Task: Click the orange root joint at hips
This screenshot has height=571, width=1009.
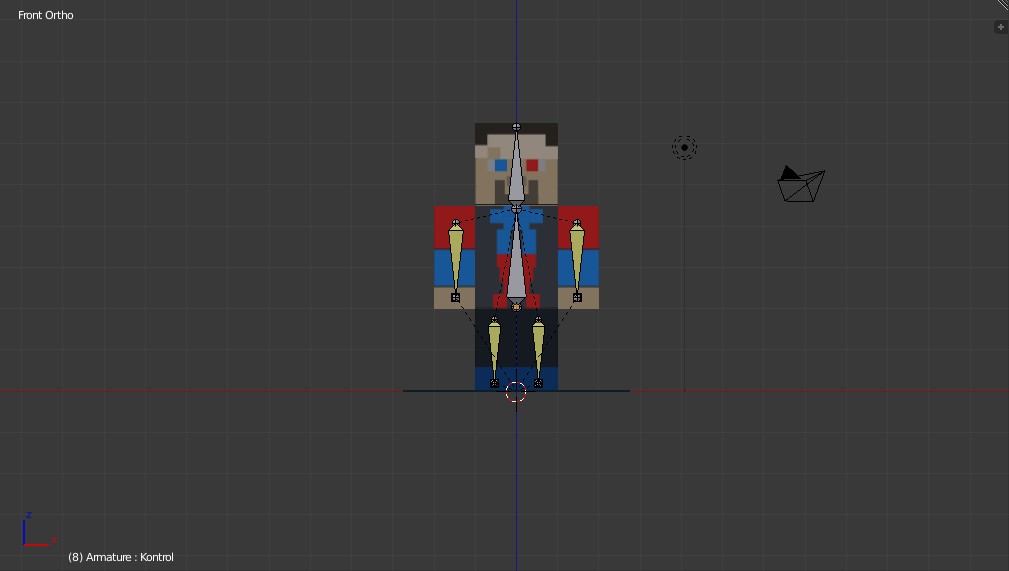Action: coord(516,306)
